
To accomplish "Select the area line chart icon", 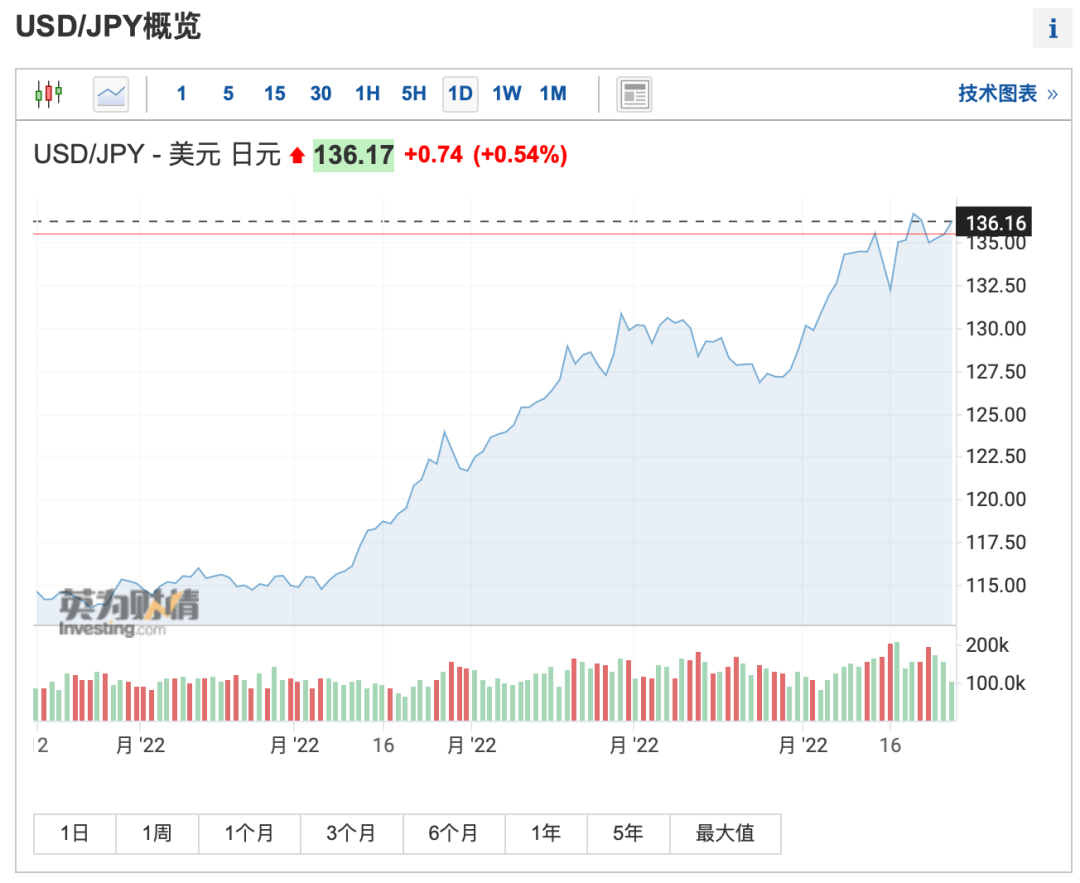I will point(111,94).
